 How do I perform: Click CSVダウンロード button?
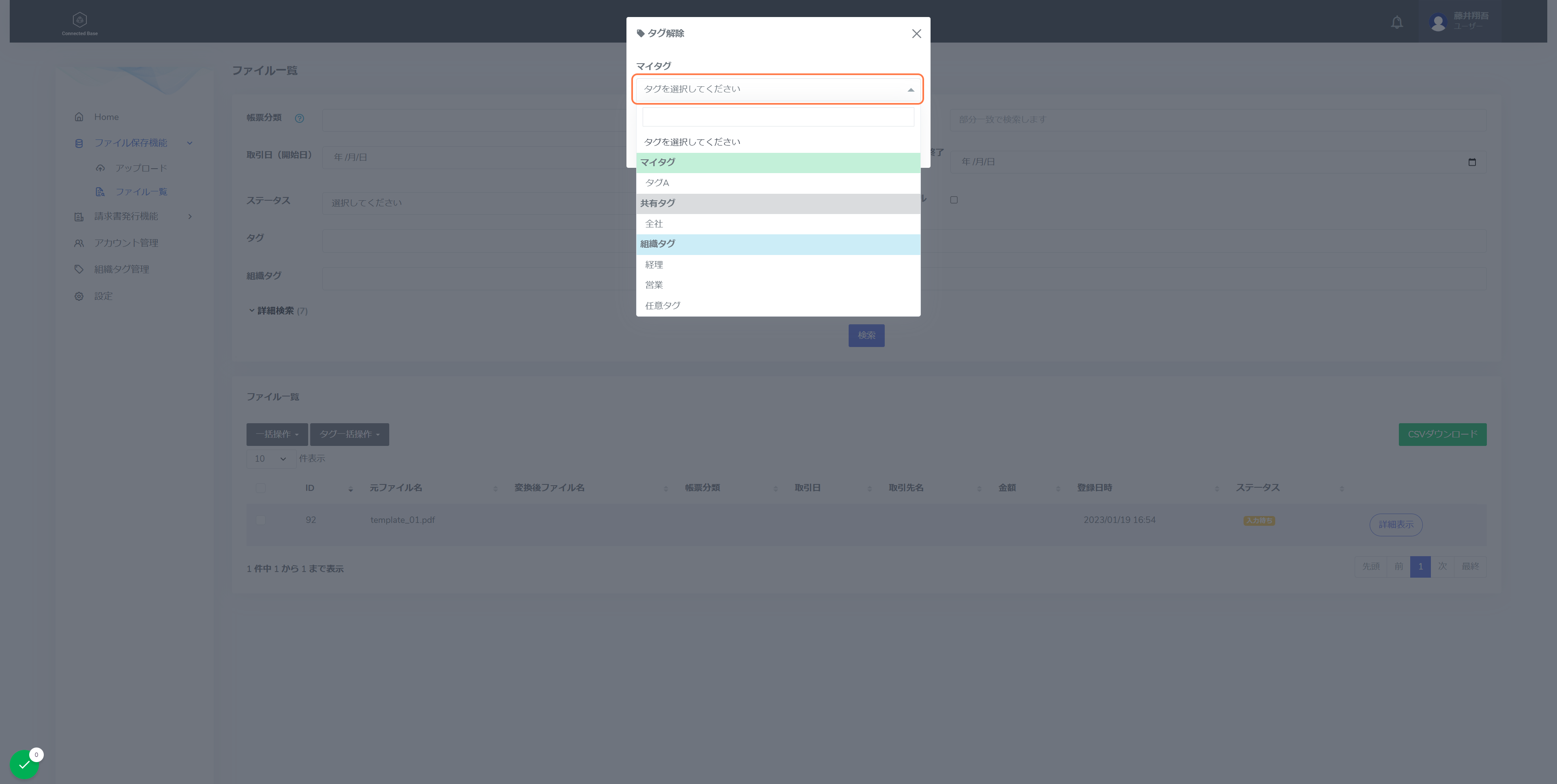[x=1442, y=435]
